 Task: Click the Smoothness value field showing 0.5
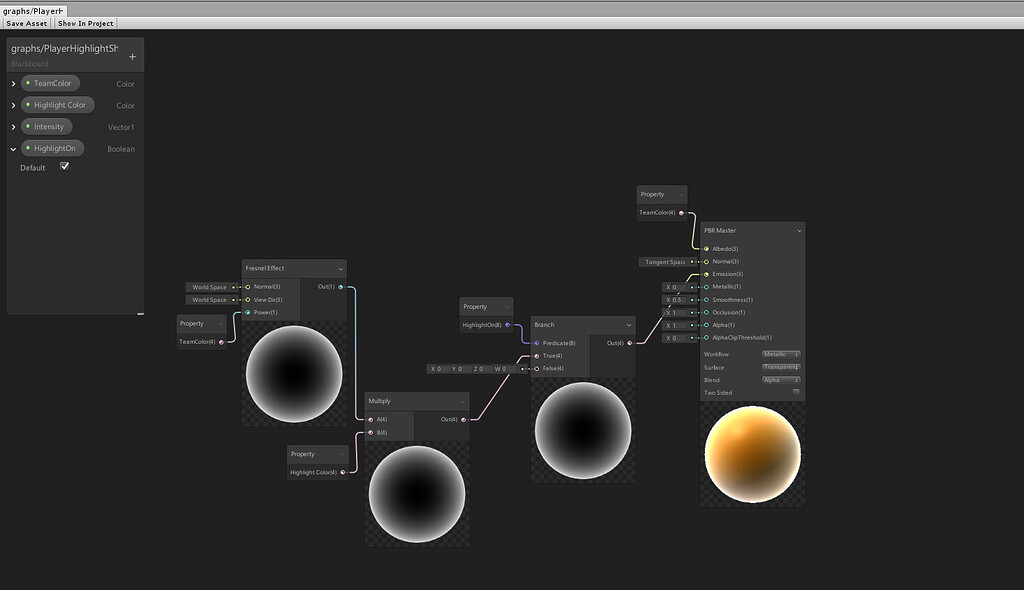coord(675,300)
